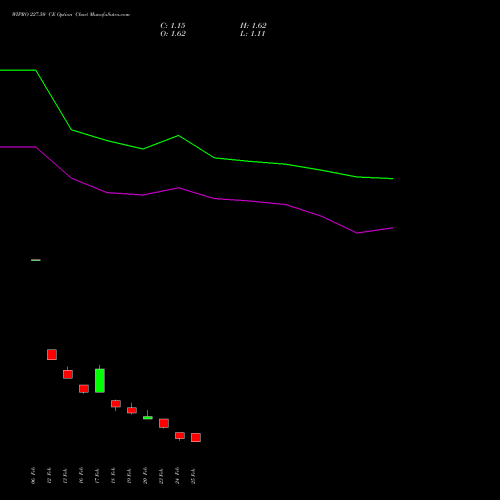Click the '24 Feb' date axis label

[x=177, y=476]
